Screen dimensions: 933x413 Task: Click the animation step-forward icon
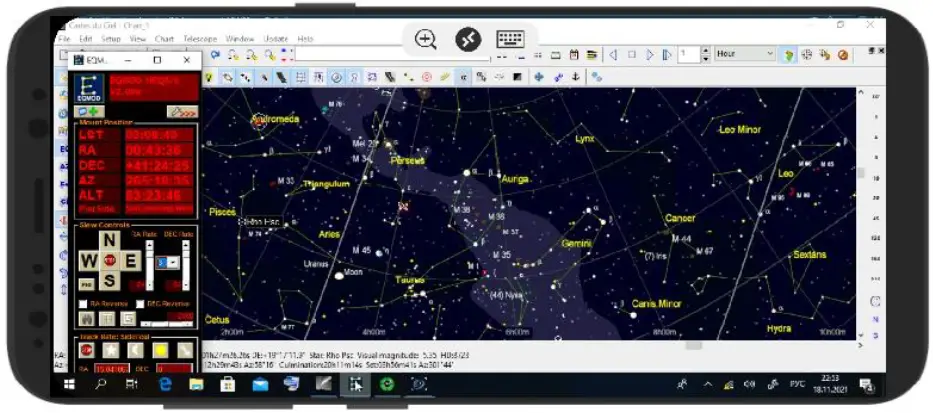click(x=667, y=55)
